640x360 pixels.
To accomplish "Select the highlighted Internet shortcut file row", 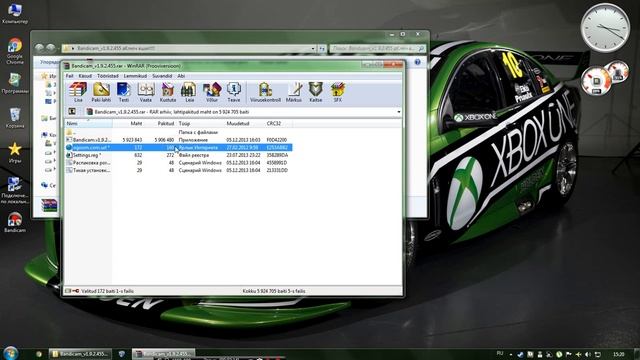I will [x=178, y=147].
